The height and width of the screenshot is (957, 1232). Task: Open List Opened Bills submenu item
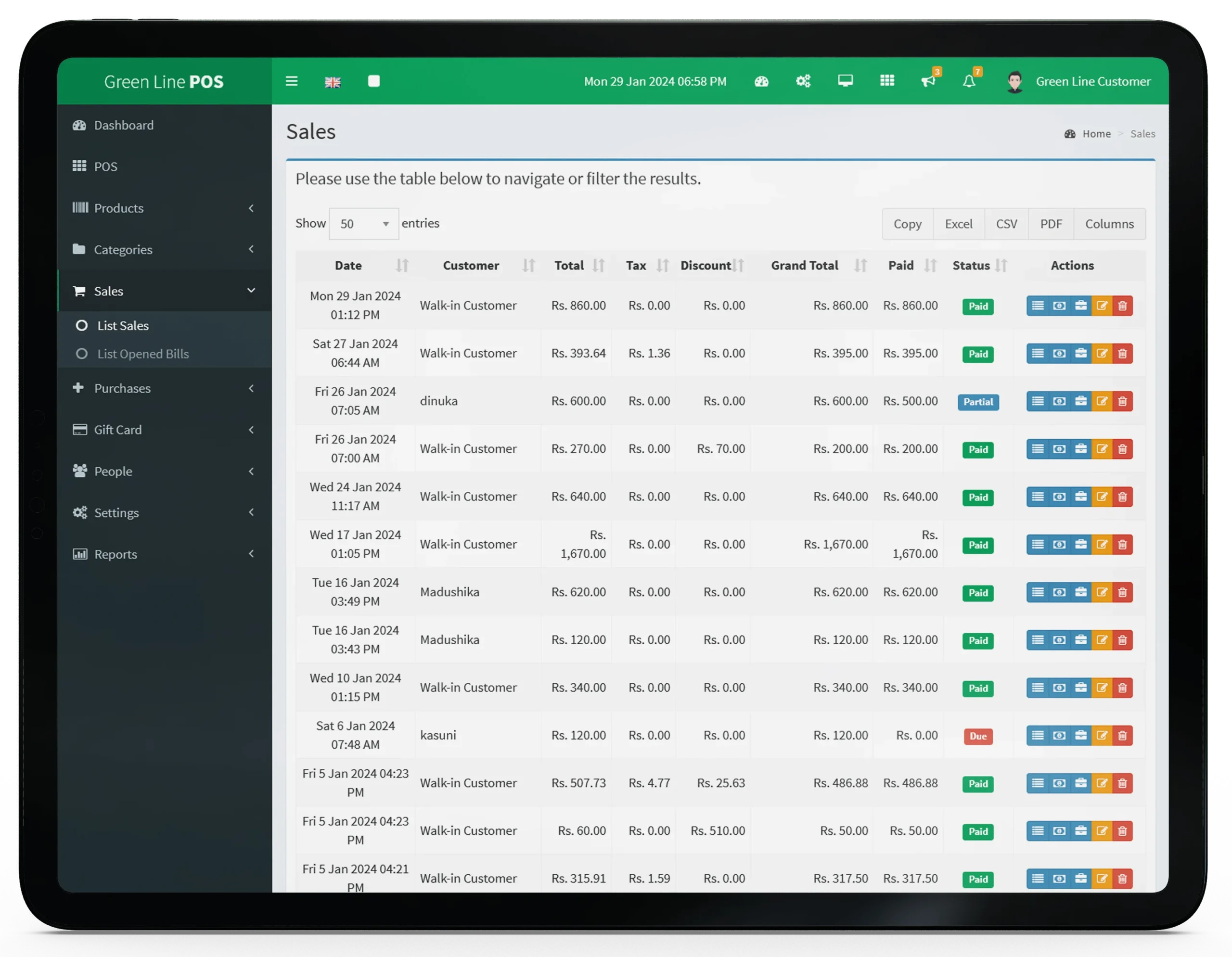[x=143, y=354]
